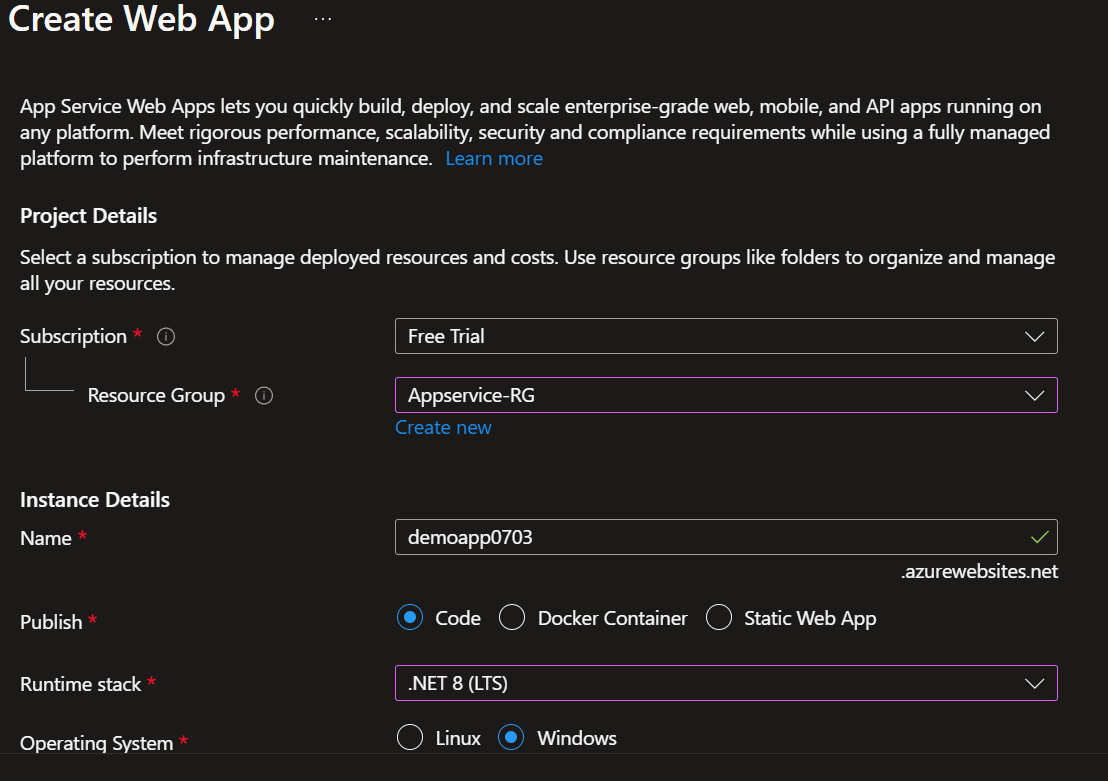Click the Subscription info icon
This screenshot has width=1108, height=781.
(166, 336)
